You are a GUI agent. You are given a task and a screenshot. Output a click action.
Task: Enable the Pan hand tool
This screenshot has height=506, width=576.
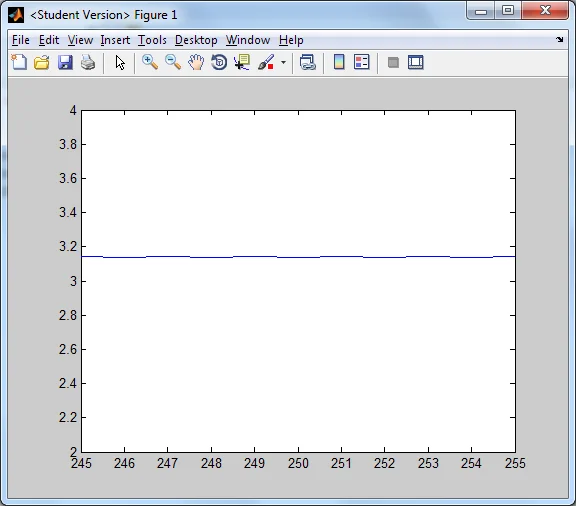196,62
